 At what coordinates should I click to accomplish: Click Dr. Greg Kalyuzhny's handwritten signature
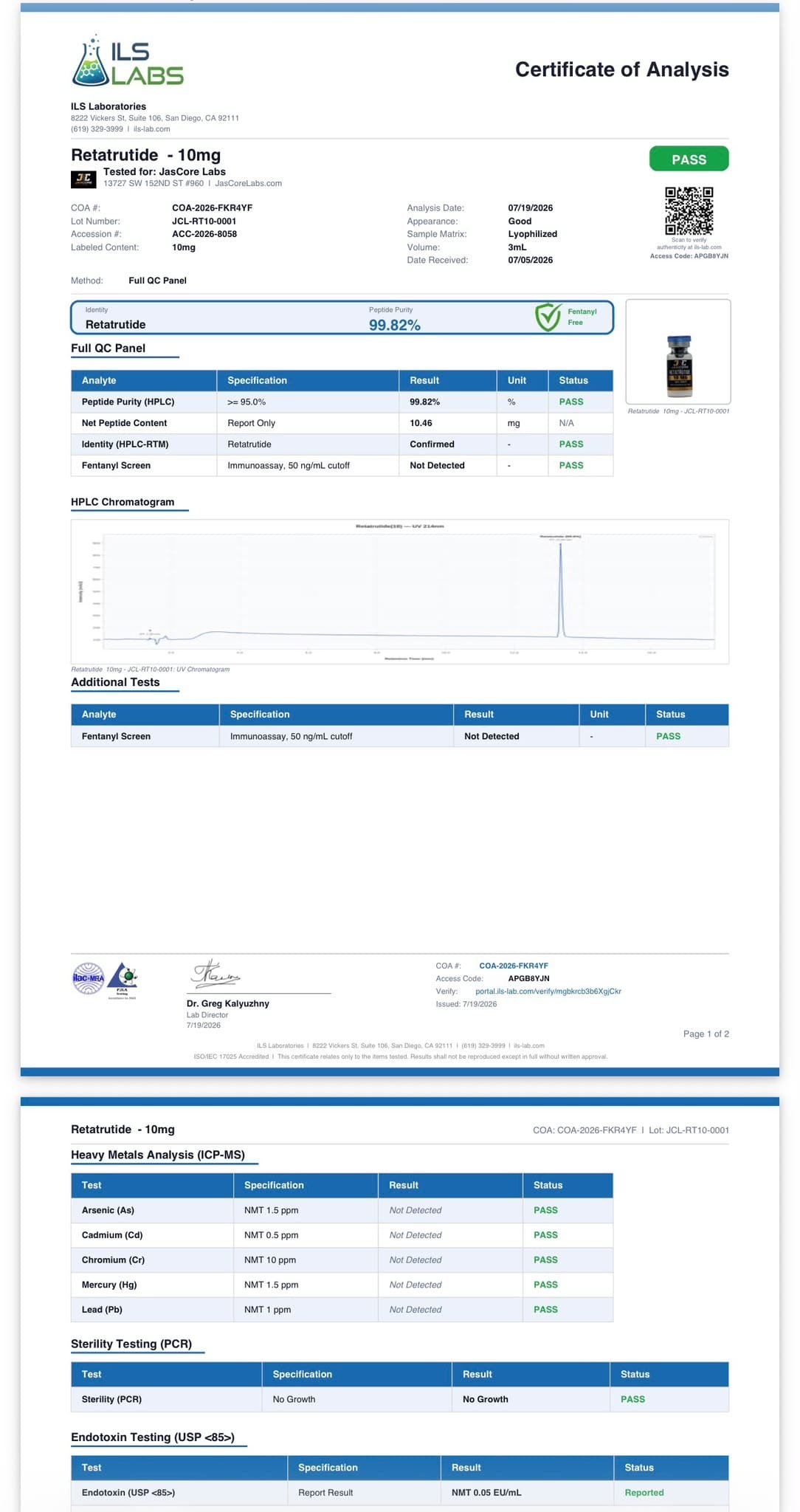(x=215, y=974)
